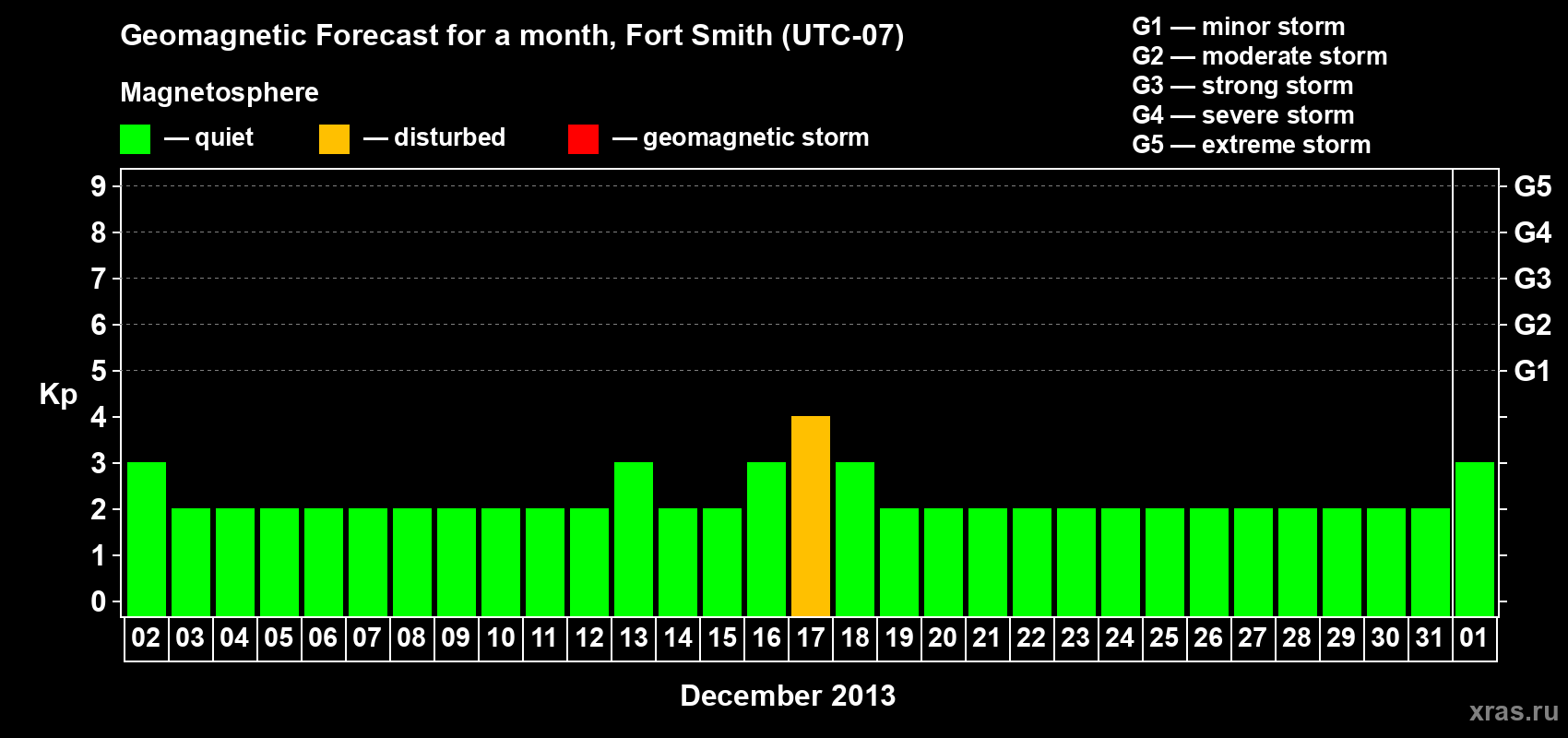Select the green bar for day 16

pyautogui.click(x=766, y=539)
